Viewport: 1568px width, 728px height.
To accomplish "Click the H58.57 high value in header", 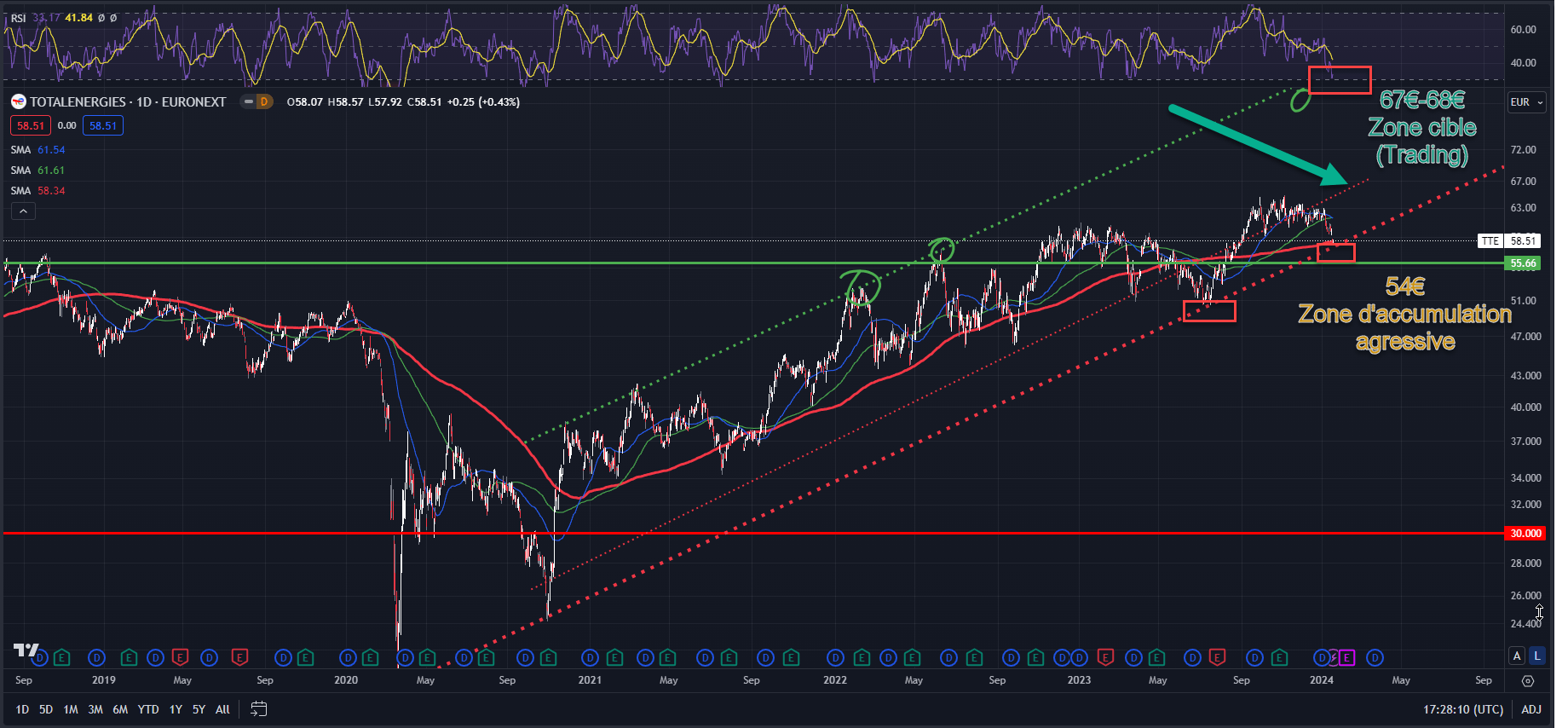I will (345, 102).
